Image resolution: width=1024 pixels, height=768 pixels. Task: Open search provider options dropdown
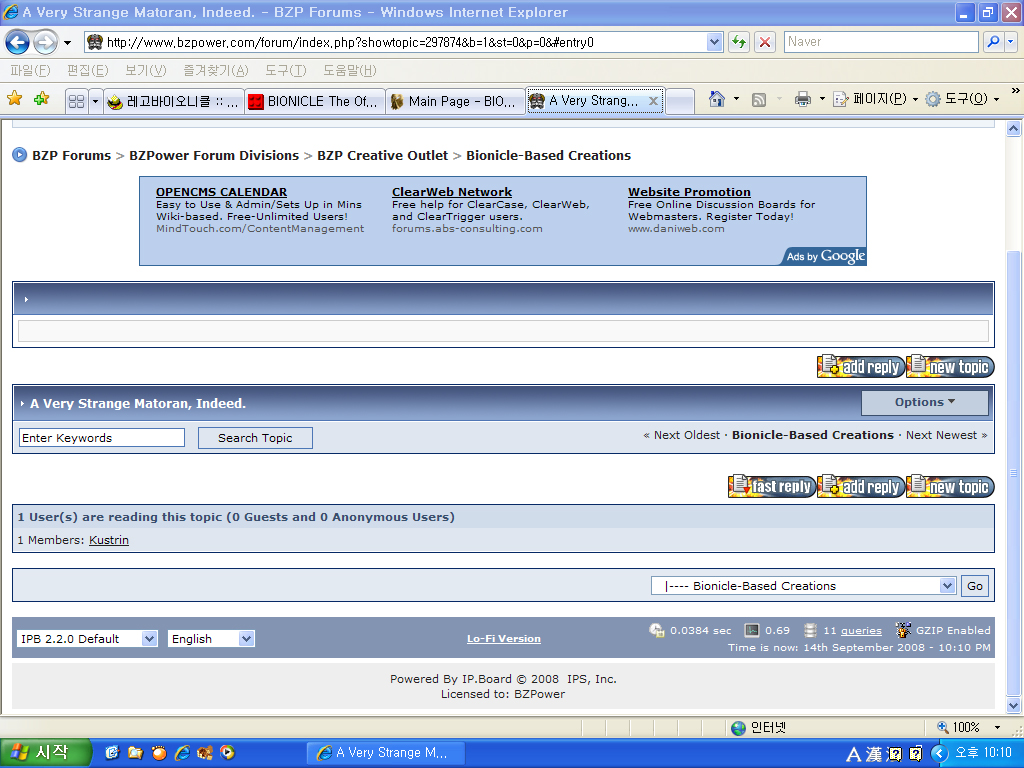(1011, 42)
